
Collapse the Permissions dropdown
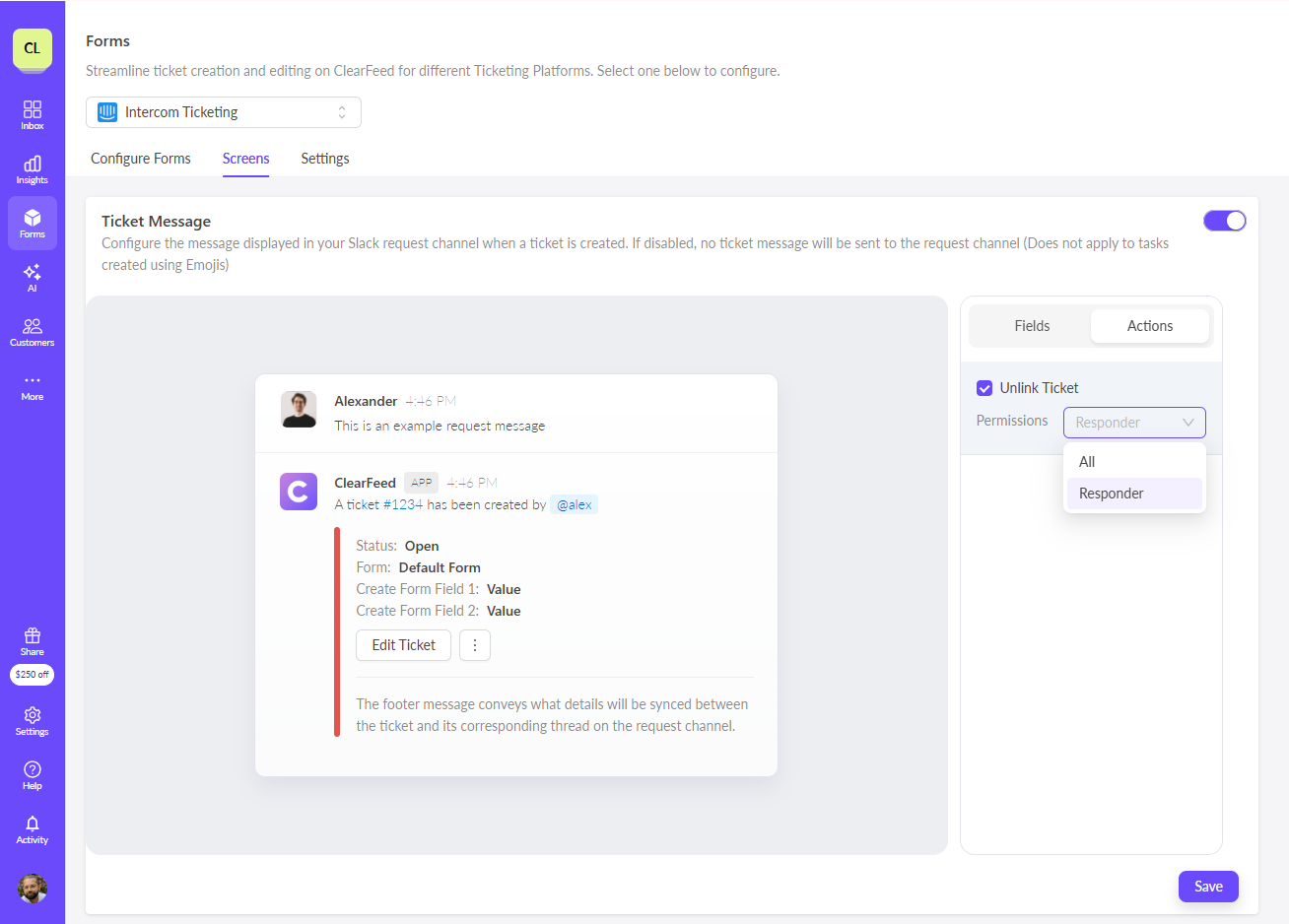1134,423
